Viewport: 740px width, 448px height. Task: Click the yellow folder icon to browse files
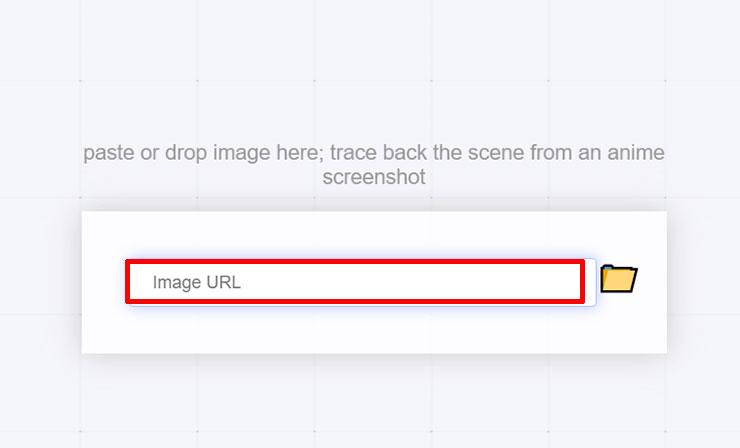[x=618, y=280]
